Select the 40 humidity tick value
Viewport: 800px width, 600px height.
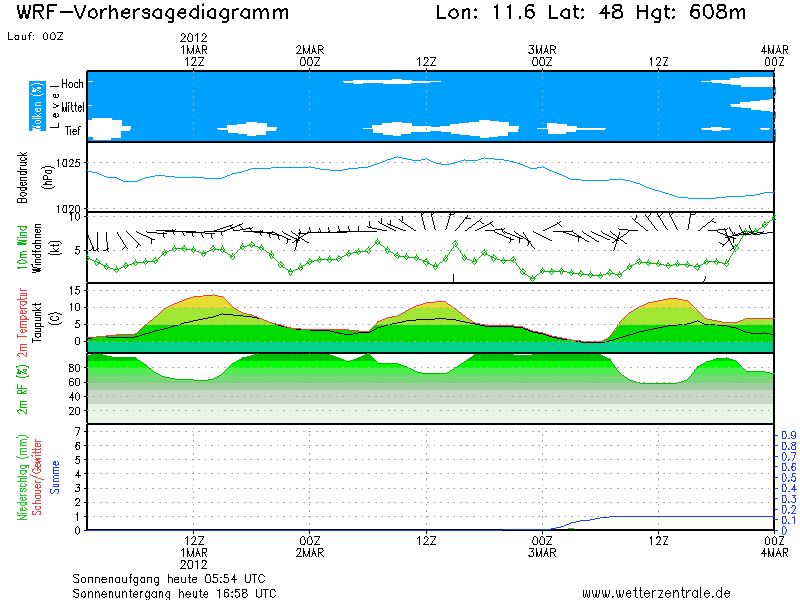(x=74, y=396)
